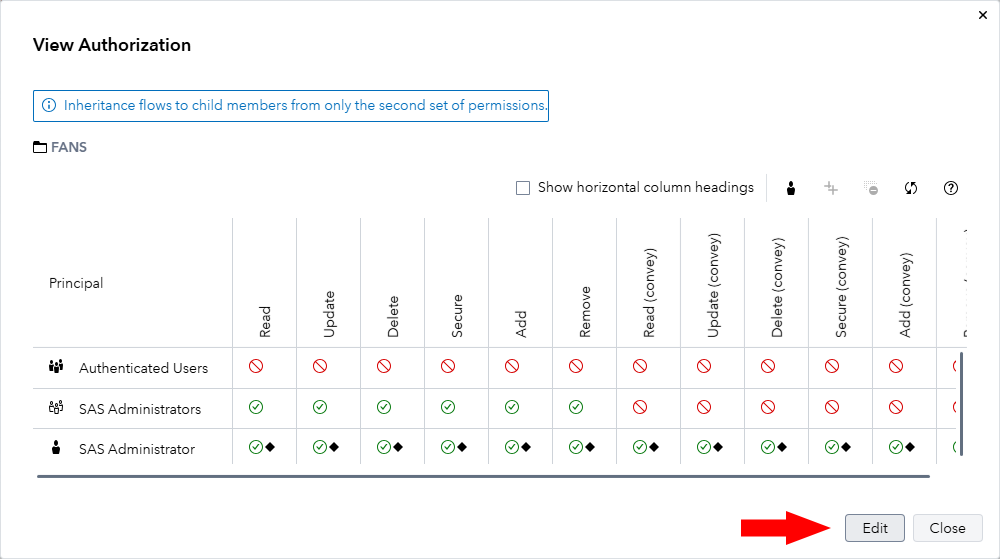Click the info icon in inheritance message

click(49, 105)
